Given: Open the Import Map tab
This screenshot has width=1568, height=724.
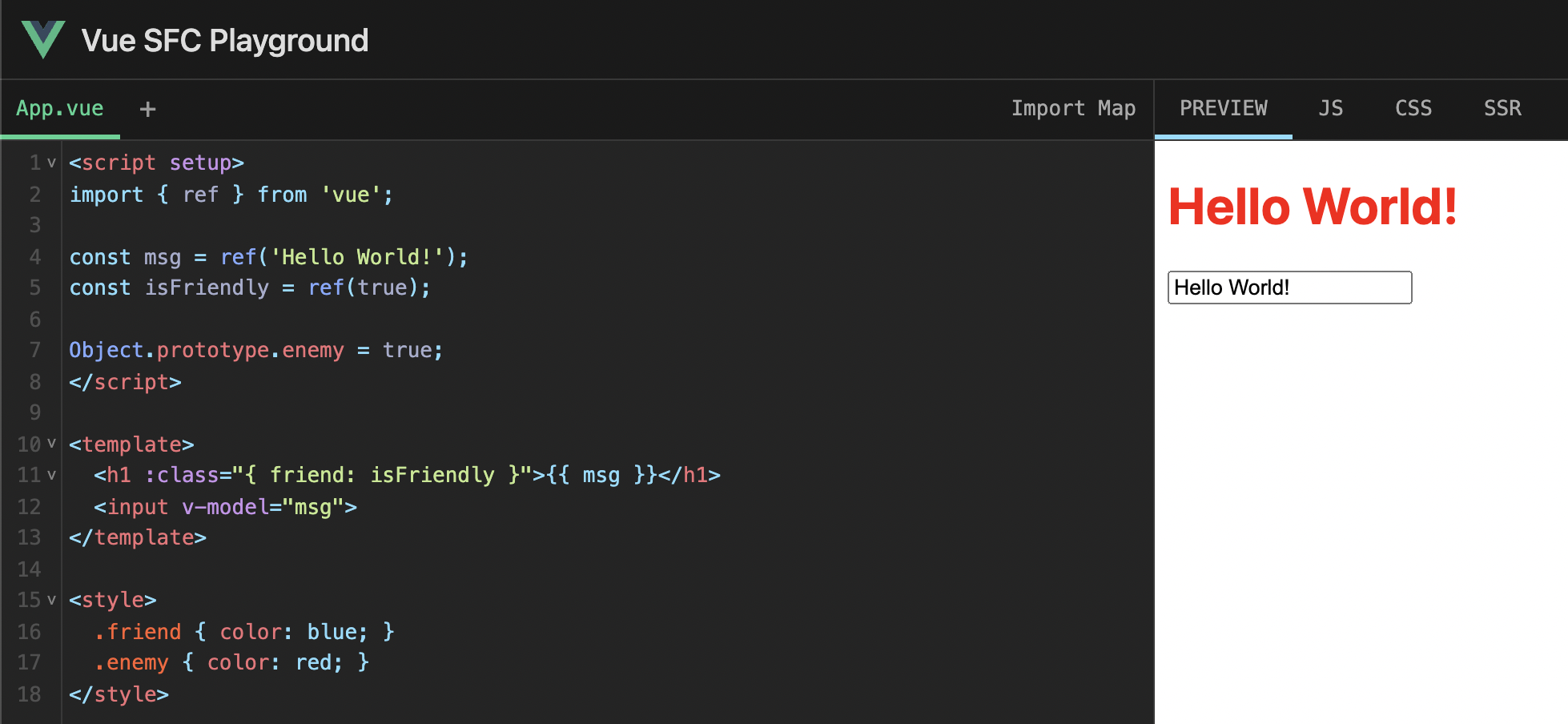Looking at the screenshot, I should click(x=1073, y=108).
